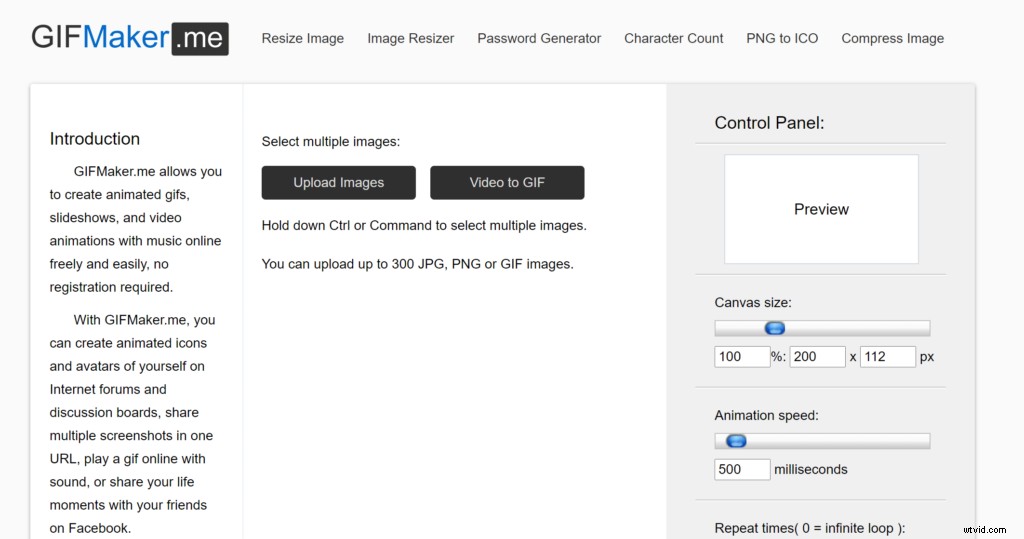This screenshot has width=1024, height=539.
Task: Open the Image Resizer link
Action: (x=410, y=39)
